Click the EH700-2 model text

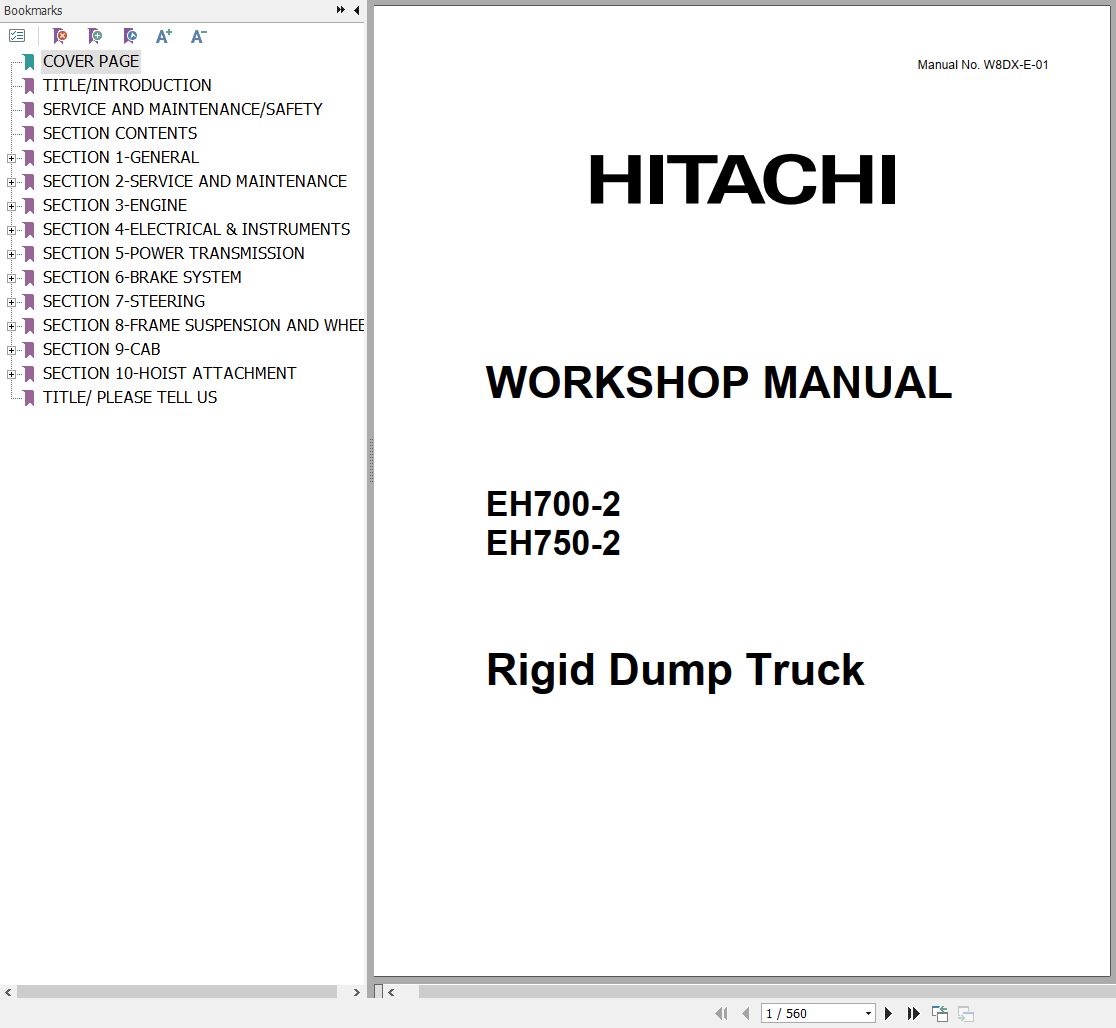pyautogui.click(x=553, y=504)
